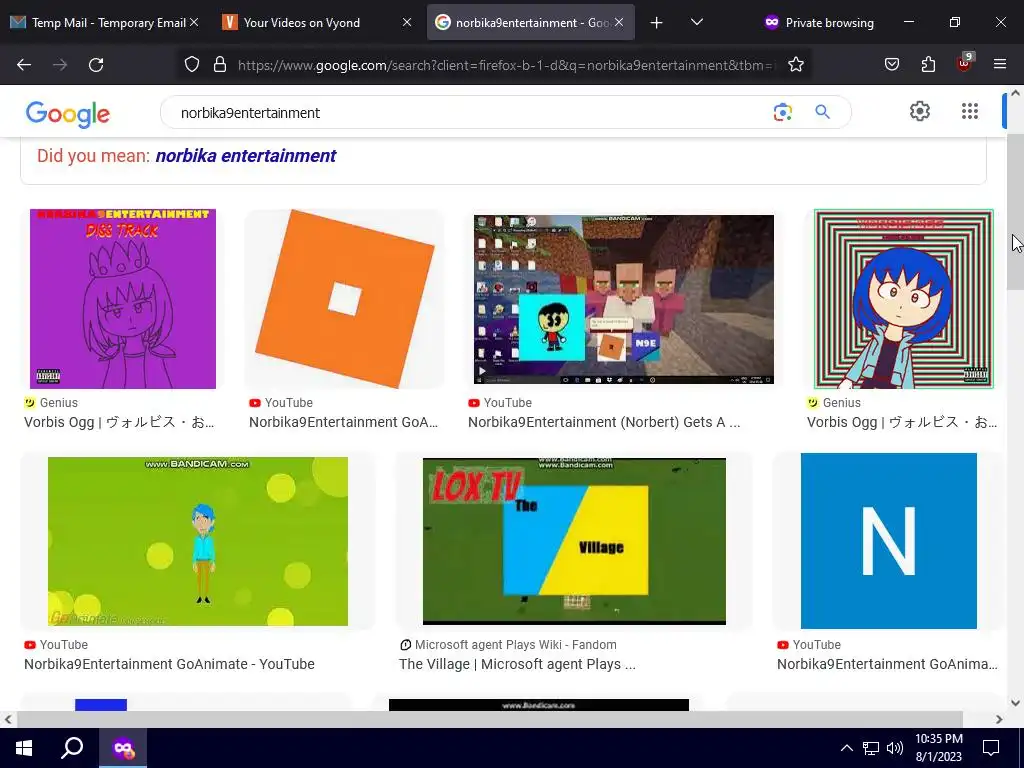
Task: Open the purple Diss Track album thumbnail
Action: pos(123,299)
